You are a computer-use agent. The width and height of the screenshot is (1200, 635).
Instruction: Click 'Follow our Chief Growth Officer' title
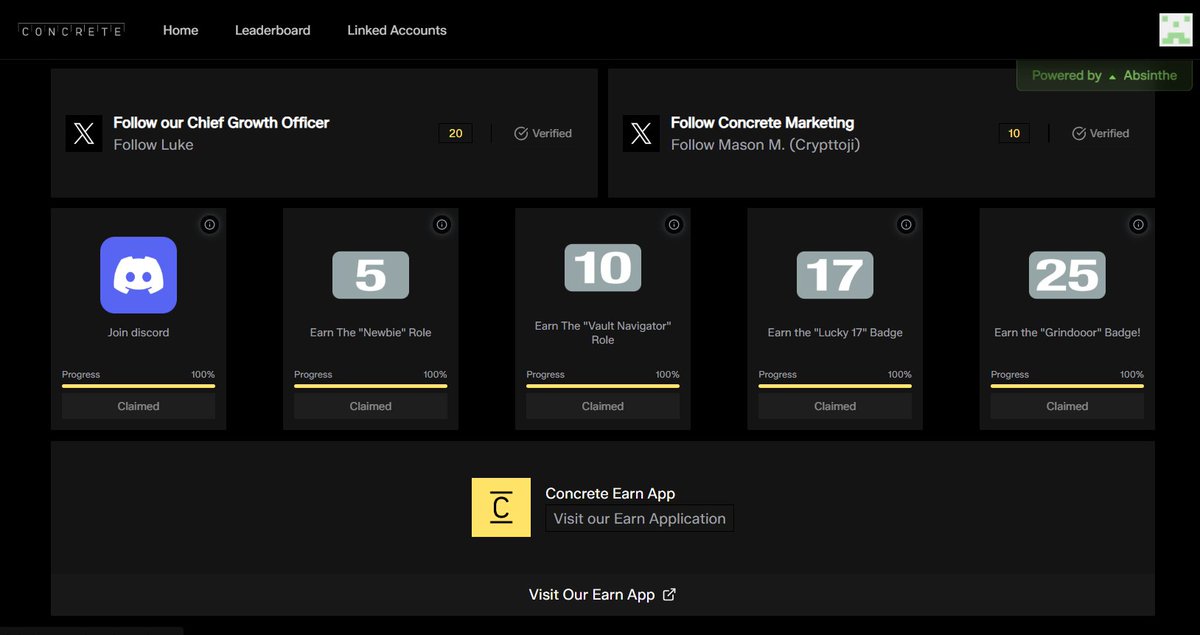(x=221, y=122)
